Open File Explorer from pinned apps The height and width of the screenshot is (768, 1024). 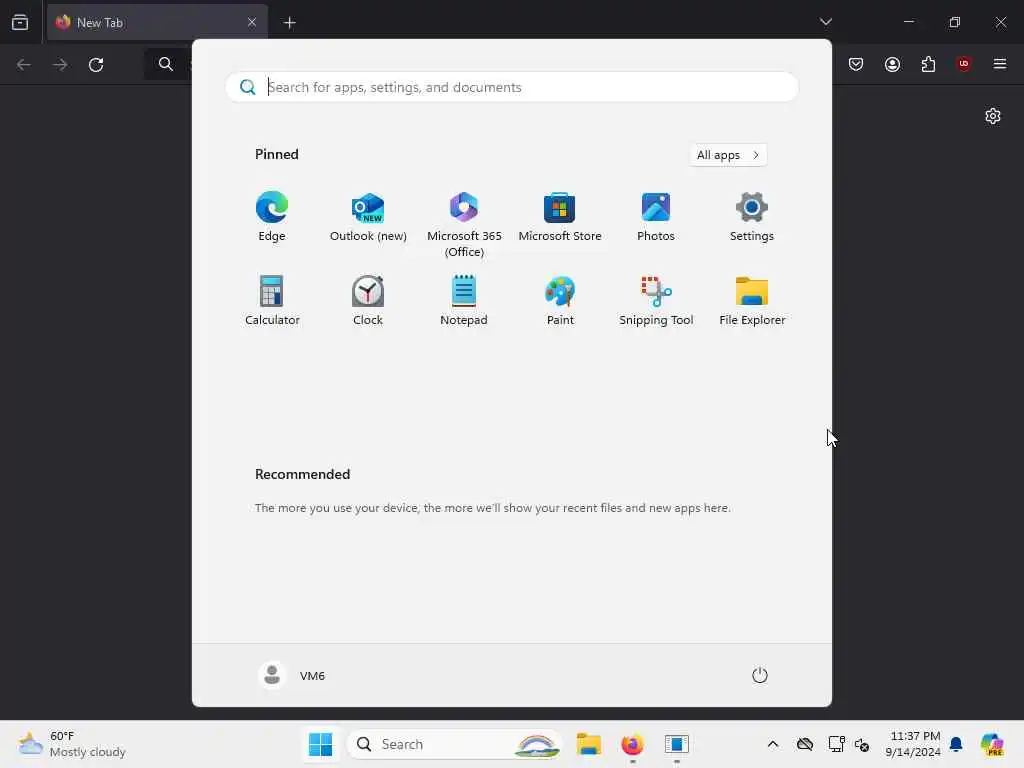(x=752, y=301)
